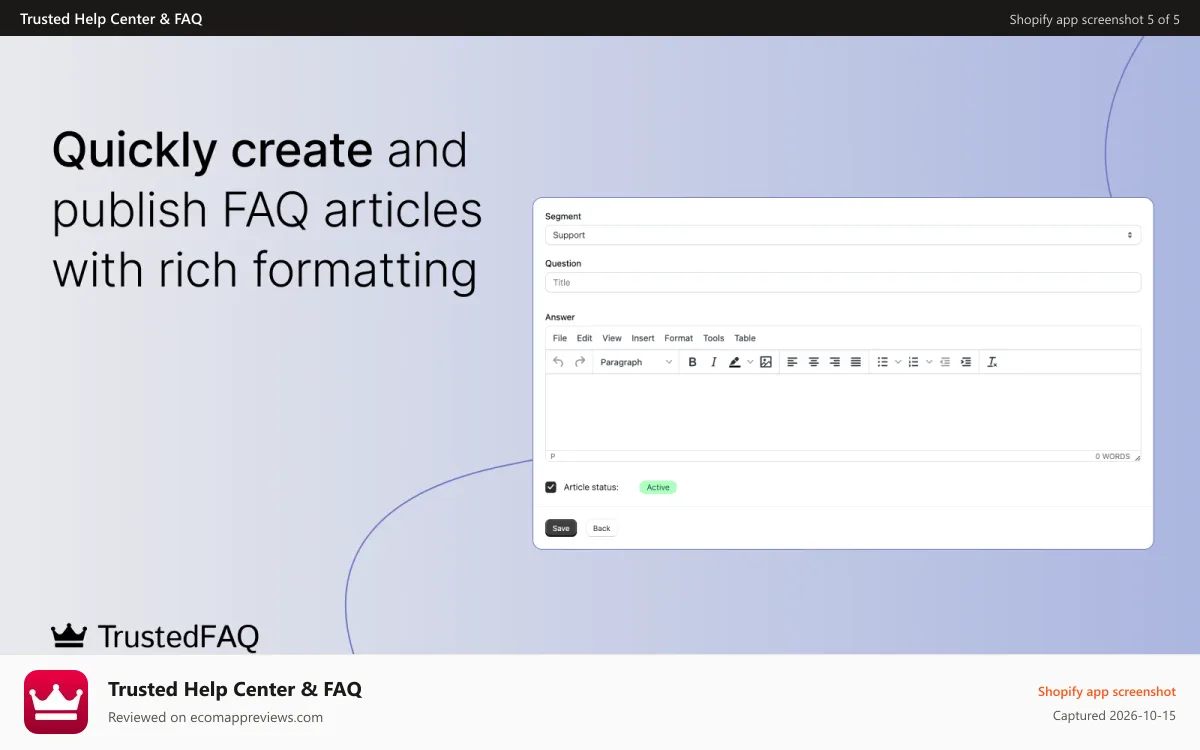The width and height of the screenshot is (1200, 750).
Task: Click the green Active status badge
Action: (x=658, y=487)
